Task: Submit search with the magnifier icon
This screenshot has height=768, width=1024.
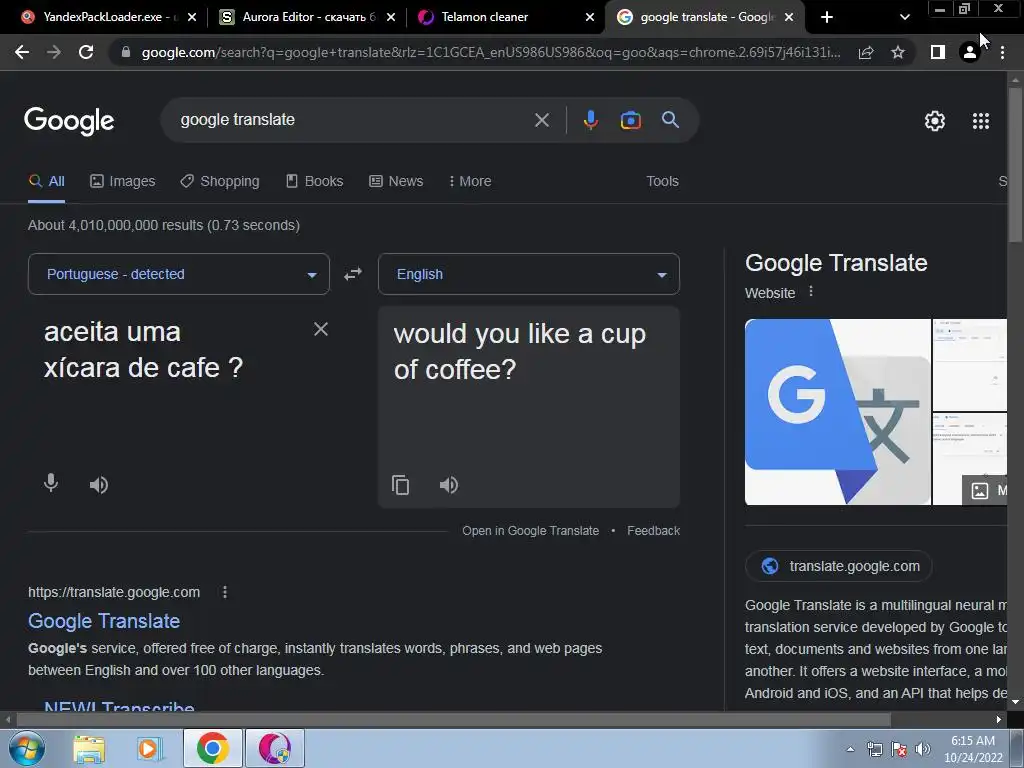Action: point(670,120)
